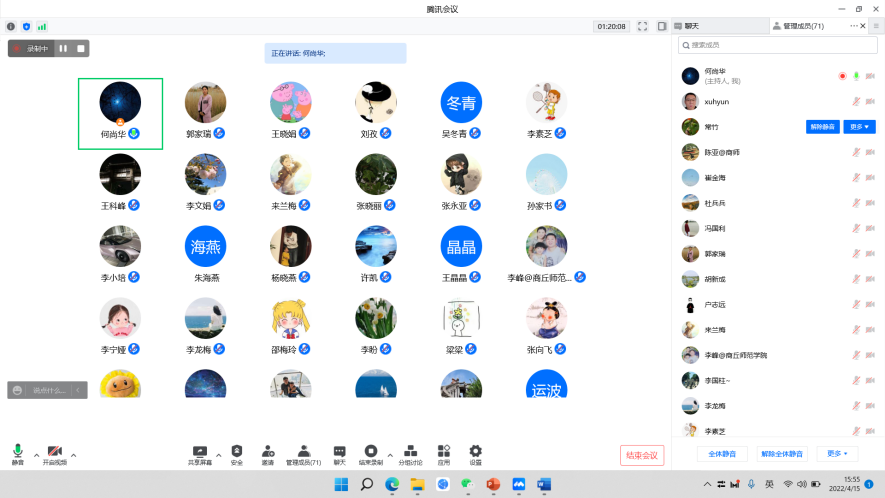Toggle the 开启视频 camera button

pos(54,453)
